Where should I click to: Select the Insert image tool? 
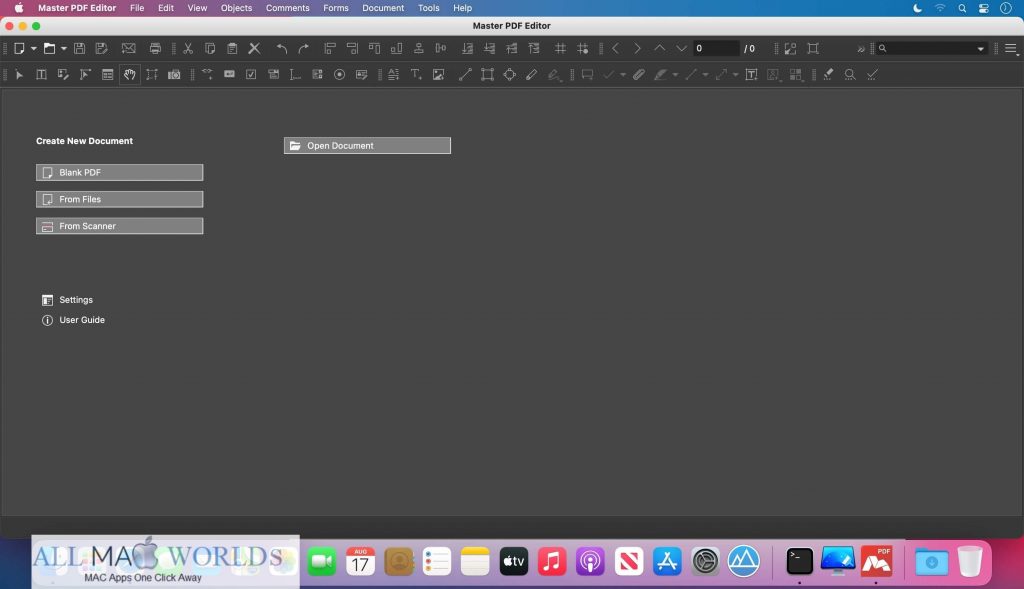[438, 74]
